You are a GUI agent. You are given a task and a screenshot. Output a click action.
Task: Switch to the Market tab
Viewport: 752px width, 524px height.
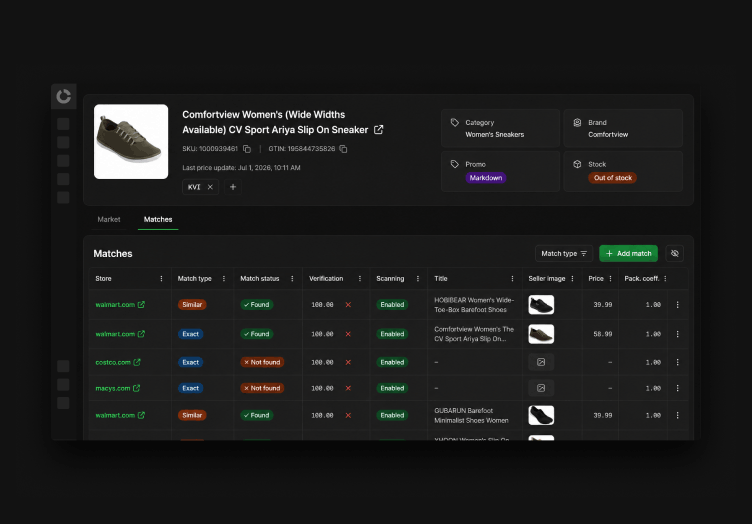point(109,220)
